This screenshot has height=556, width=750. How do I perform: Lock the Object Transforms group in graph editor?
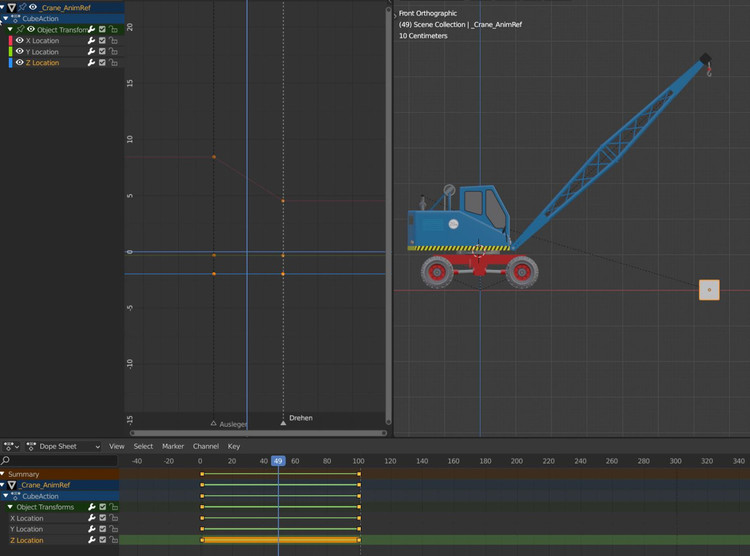pos(113,29)
